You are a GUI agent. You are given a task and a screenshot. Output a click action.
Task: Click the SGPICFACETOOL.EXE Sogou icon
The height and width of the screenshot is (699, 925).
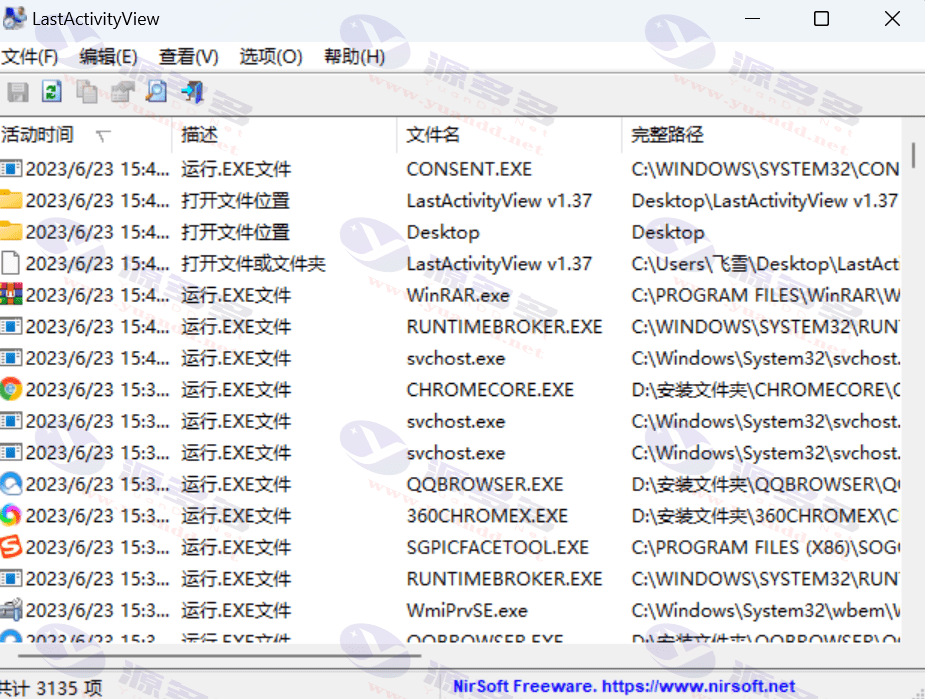(x=11, y=547)
